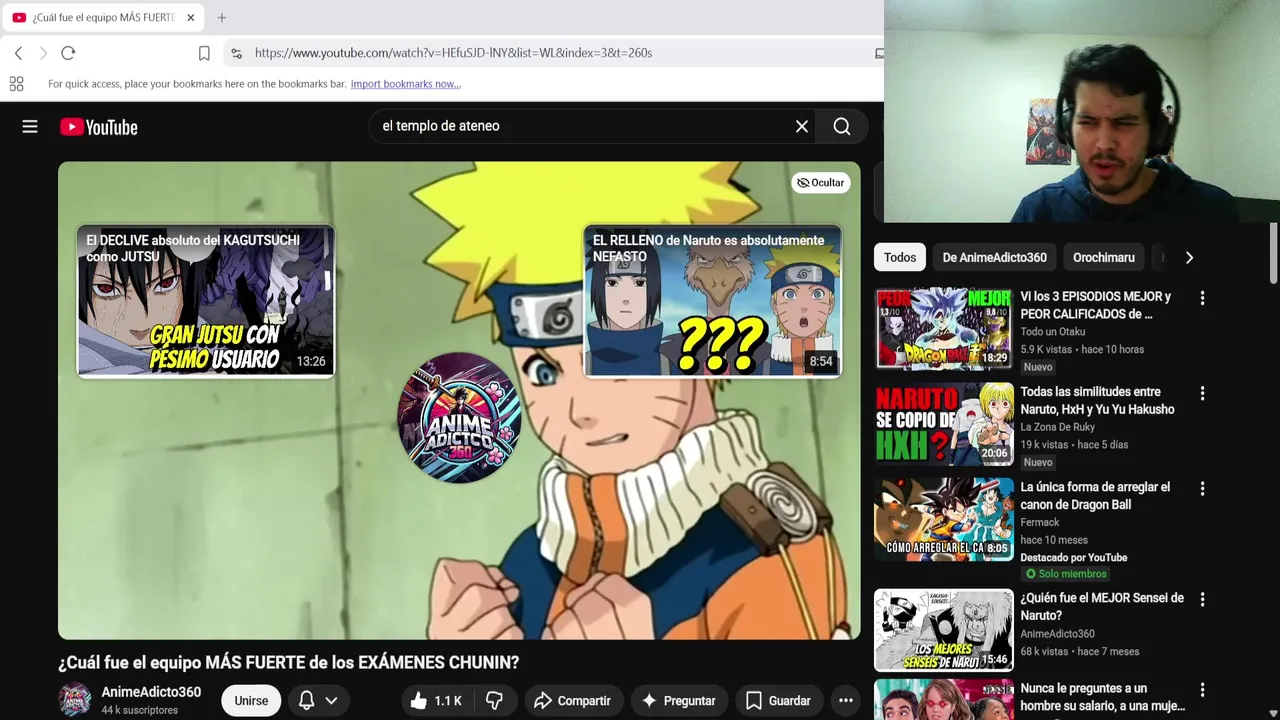Open channel Fermack
Screen dimensions: 1280x720
tap(1039, 522)
